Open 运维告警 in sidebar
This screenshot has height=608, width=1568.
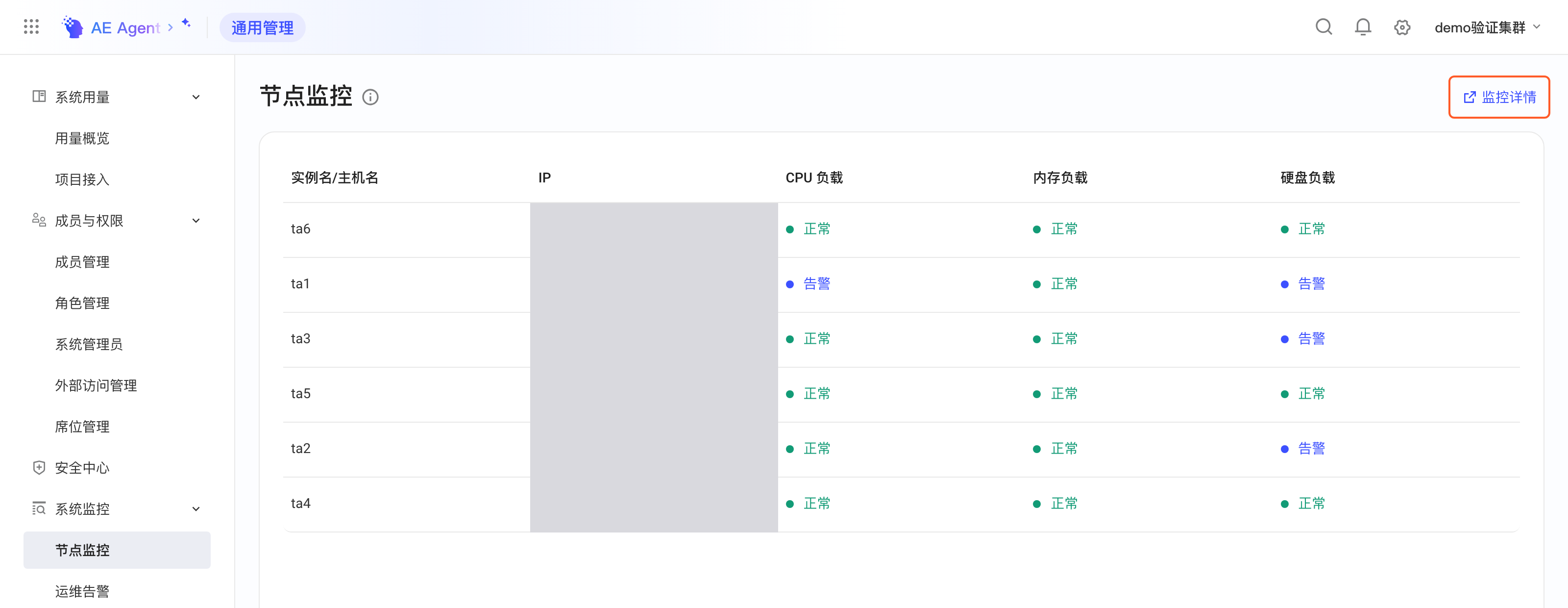[x=82, y=591]
